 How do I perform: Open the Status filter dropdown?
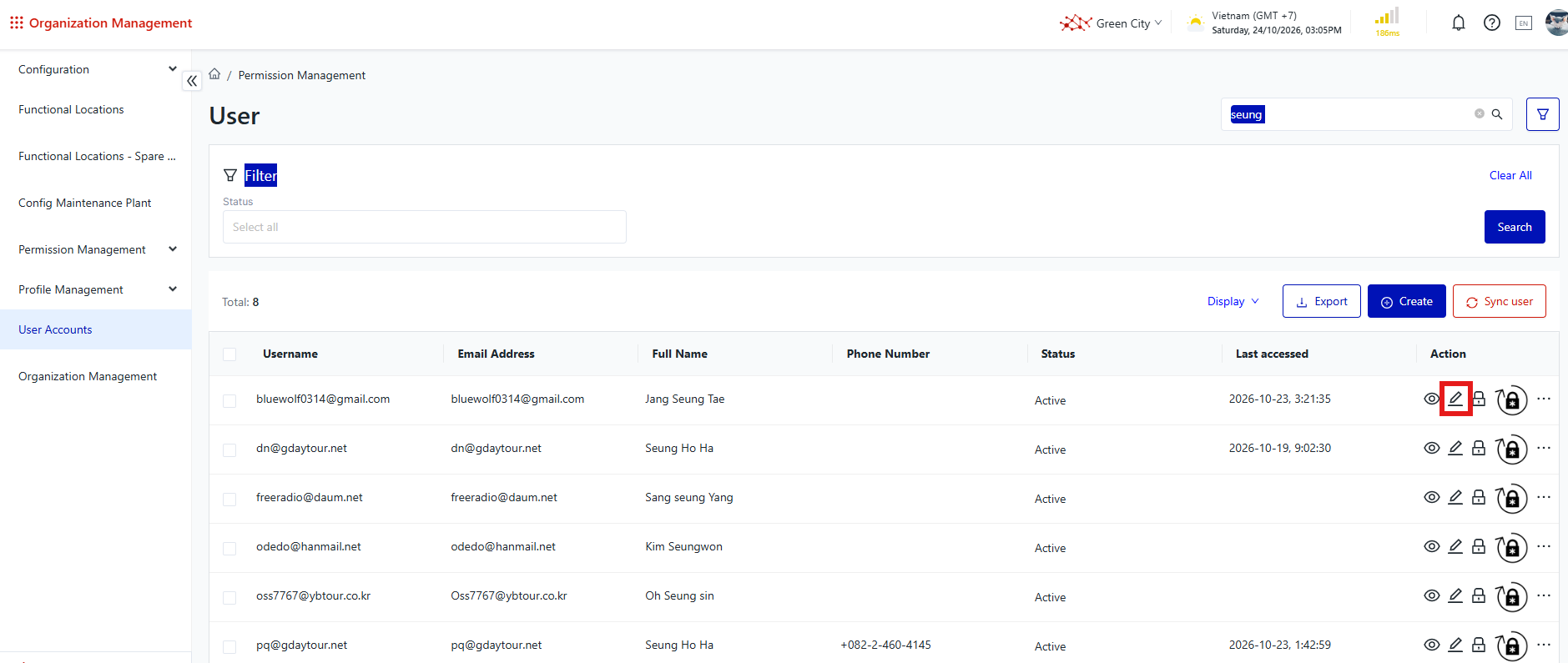(x=425, y=227)
